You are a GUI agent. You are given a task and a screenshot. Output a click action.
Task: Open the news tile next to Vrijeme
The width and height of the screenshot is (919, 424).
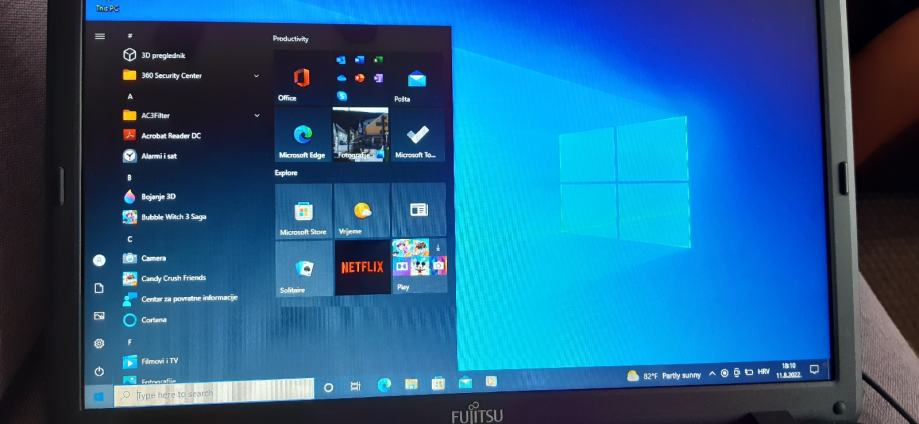point(418,211)
